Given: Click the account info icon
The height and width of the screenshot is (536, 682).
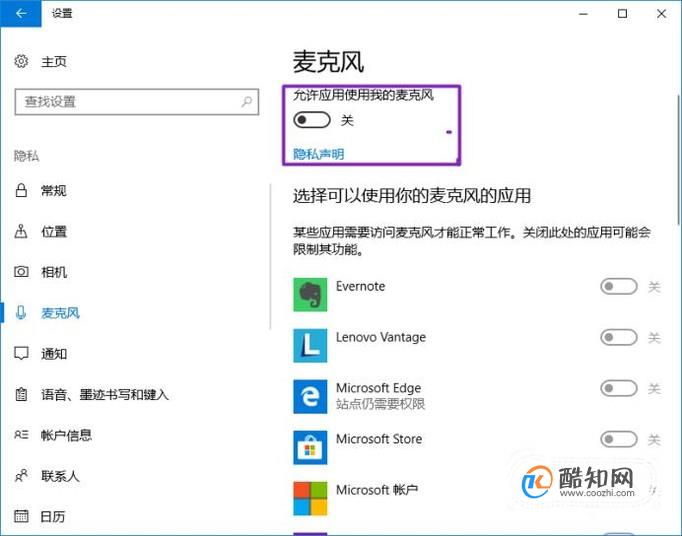Looking at the screenshot, I should pos(21,435).
